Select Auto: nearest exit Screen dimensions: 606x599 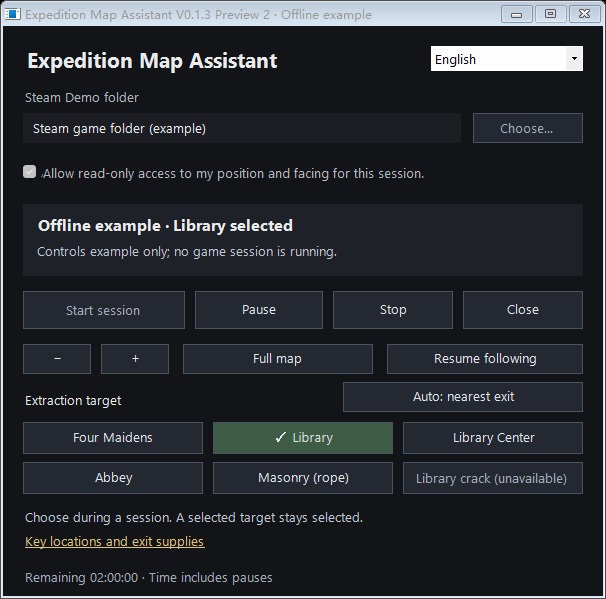click(x=463, y=397)
